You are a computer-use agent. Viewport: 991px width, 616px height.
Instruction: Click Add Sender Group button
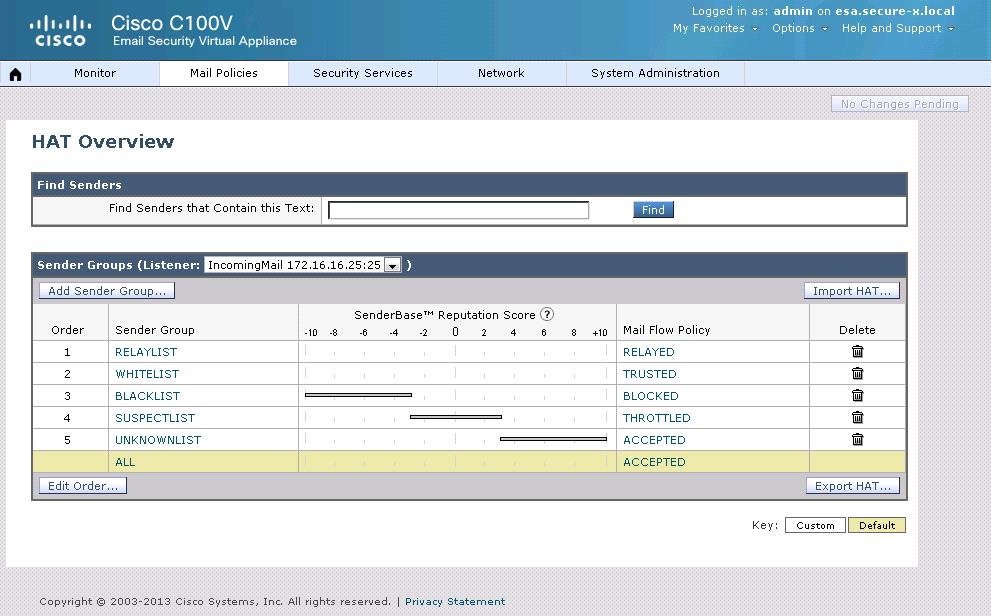tap(107, 291)
